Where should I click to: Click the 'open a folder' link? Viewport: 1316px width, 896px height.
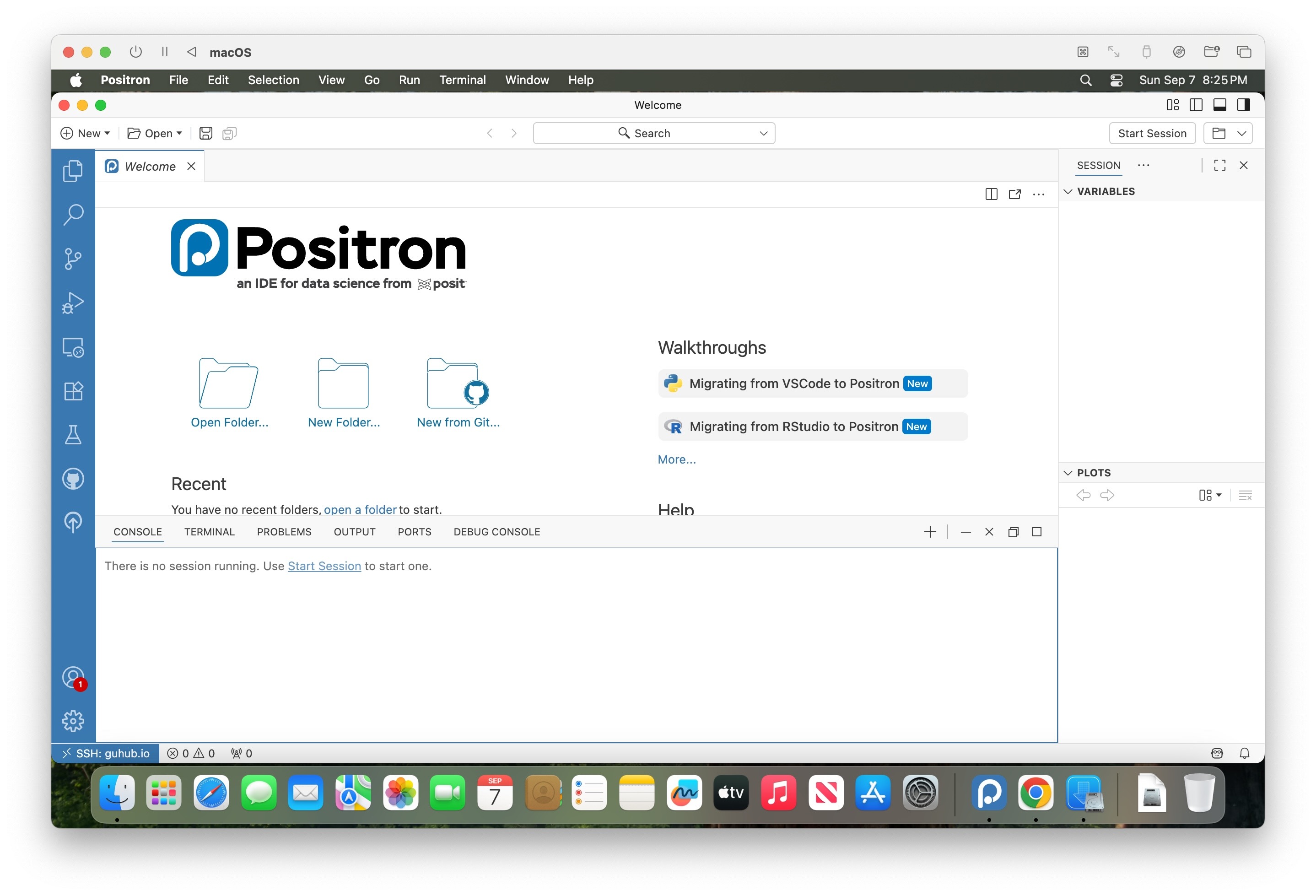pos(360,509)
